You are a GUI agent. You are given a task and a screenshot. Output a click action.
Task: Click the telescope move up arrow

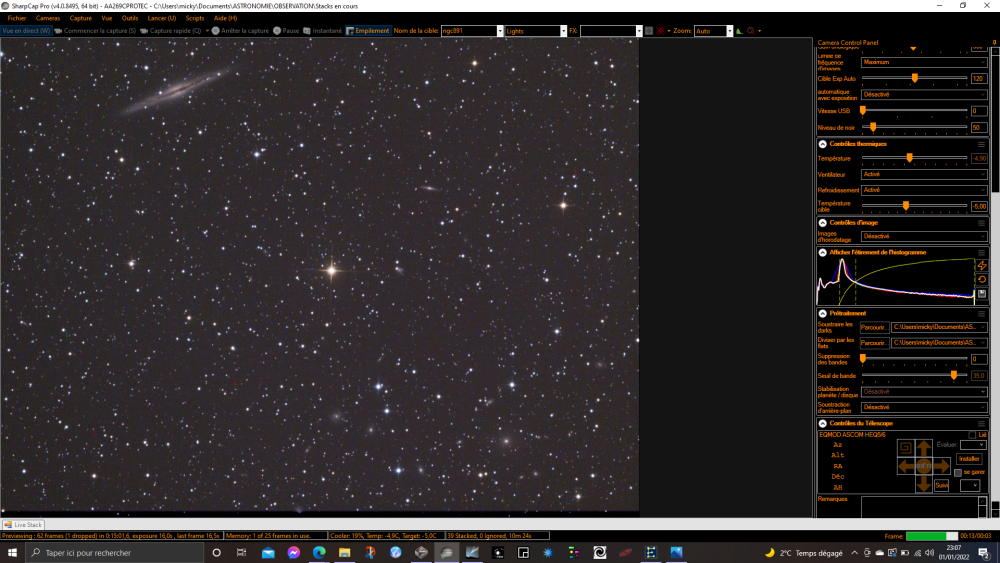[923, 448]
